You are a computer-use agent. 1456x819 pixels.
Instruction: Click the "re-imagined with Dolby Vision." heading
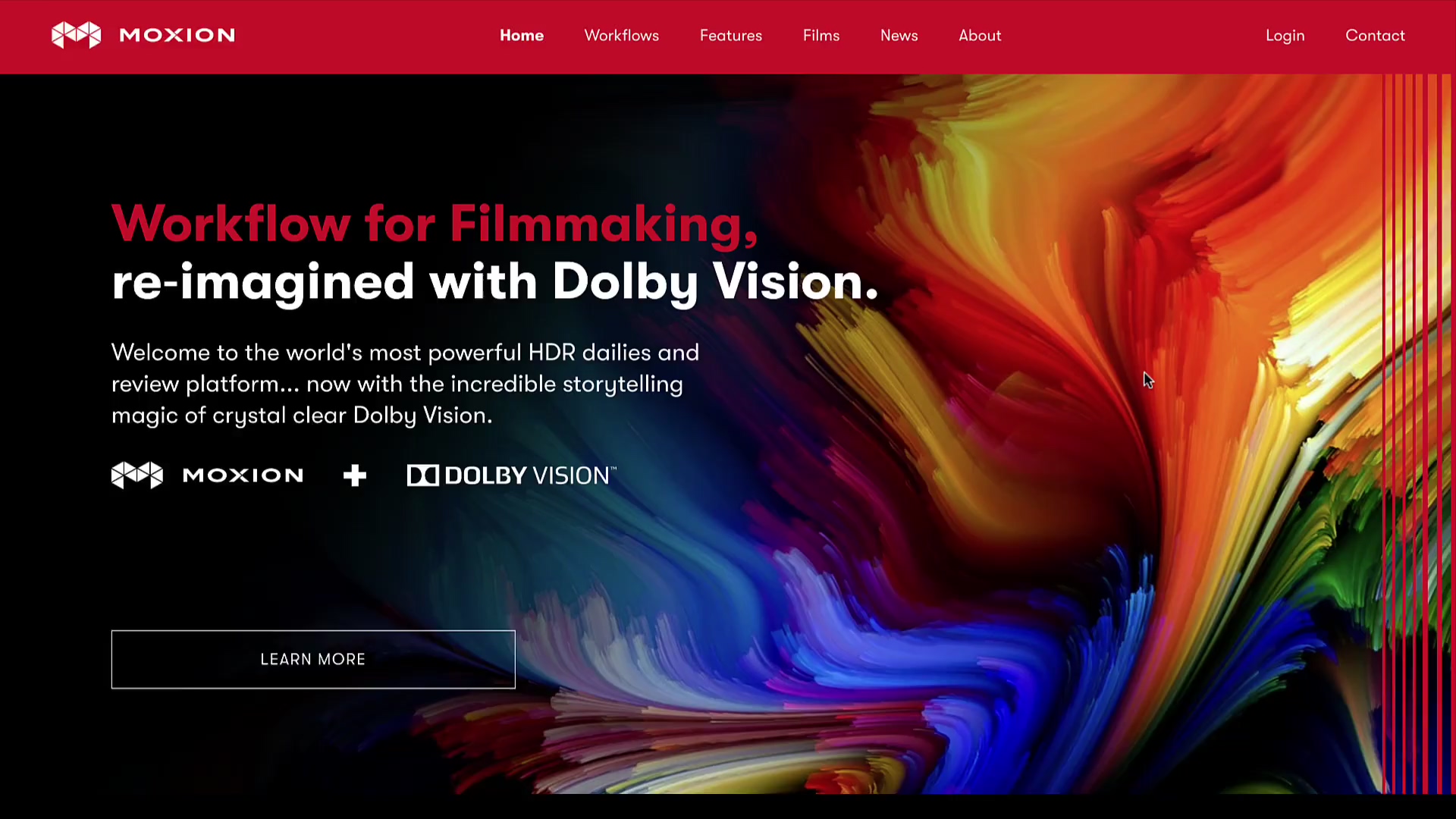coord(495,283)
